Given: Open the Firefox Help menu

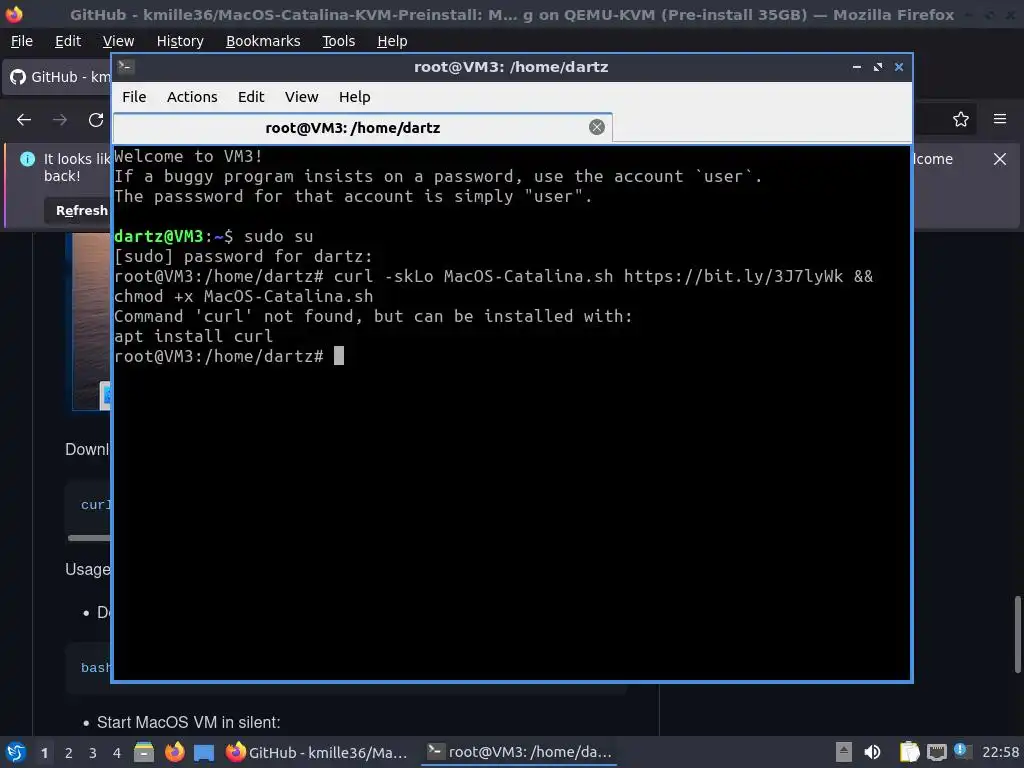Looking at the screenshot, I should 392,41.
